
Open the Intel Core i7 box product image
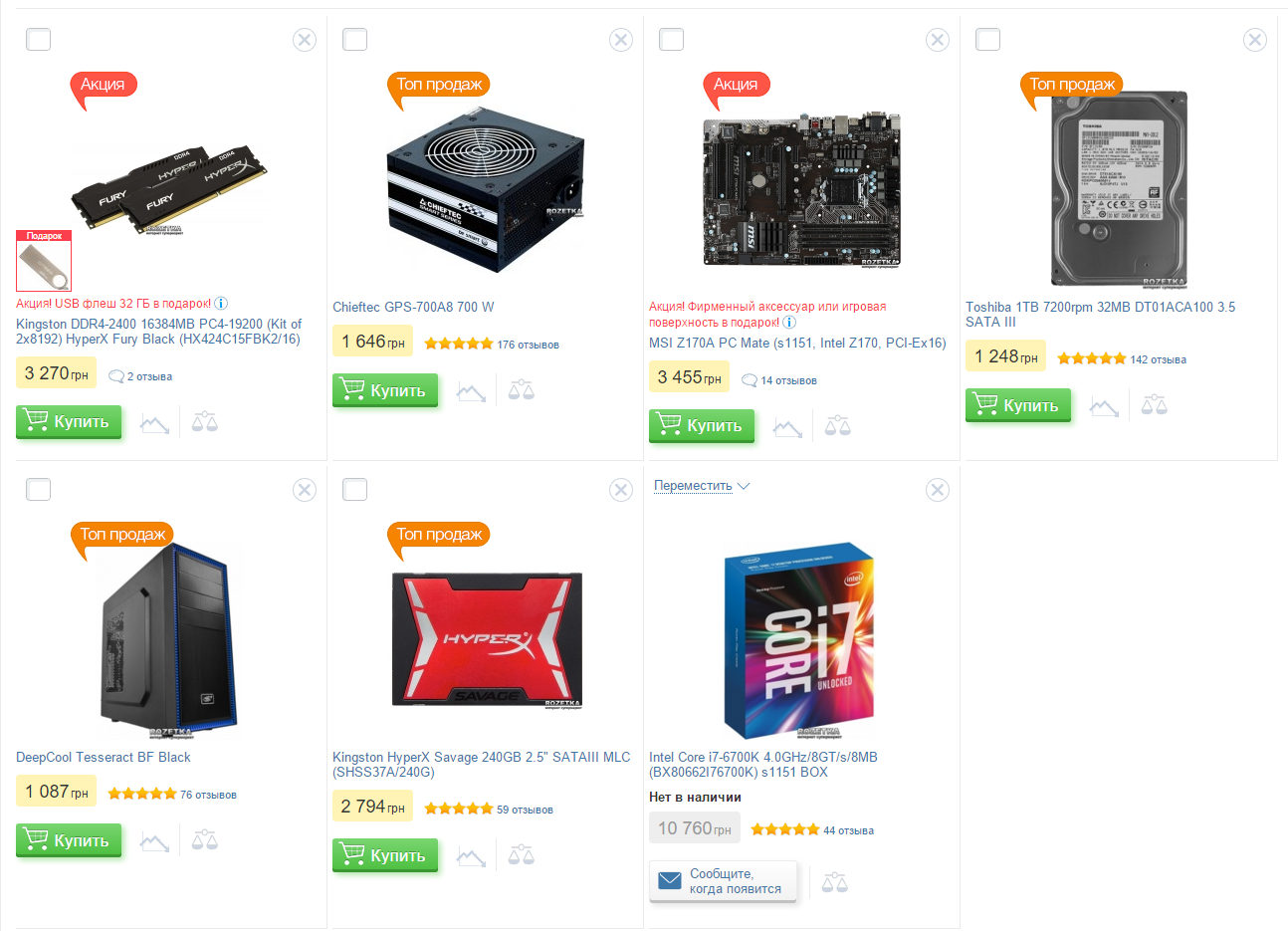tap(799, 639)
